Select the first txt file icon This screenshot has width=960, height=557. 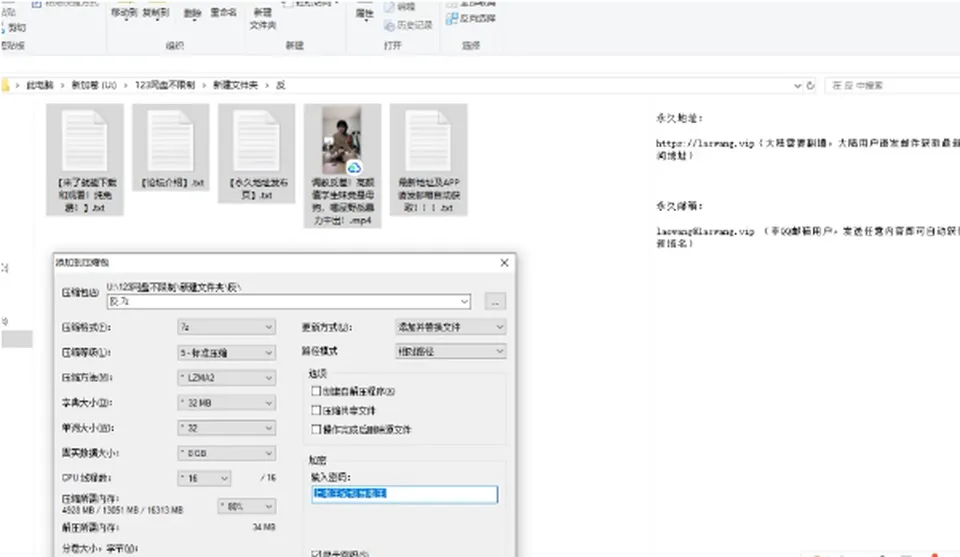pyautogui.click(x=85, y=160)
